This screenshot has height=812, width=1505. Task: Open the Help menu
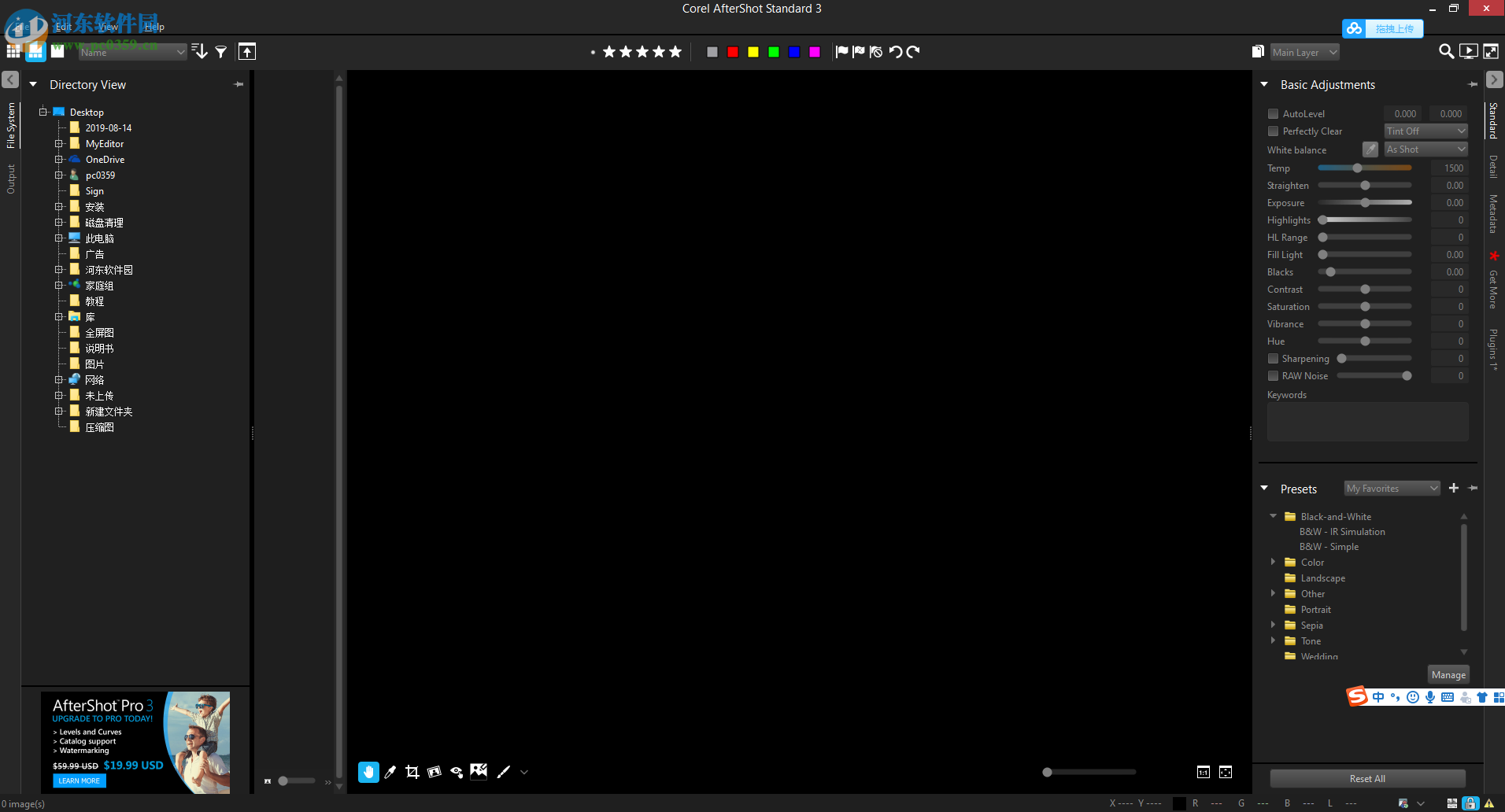[154, 27]
